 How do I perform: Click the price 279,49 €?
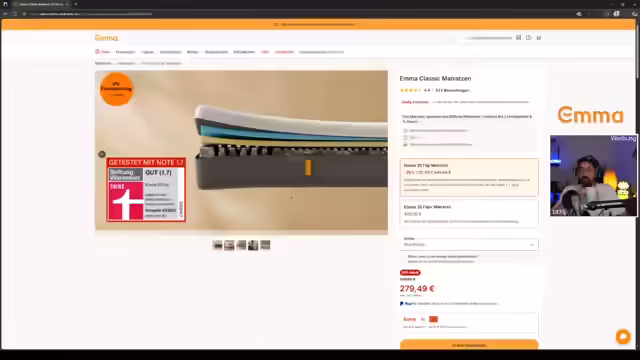[417, 289]
